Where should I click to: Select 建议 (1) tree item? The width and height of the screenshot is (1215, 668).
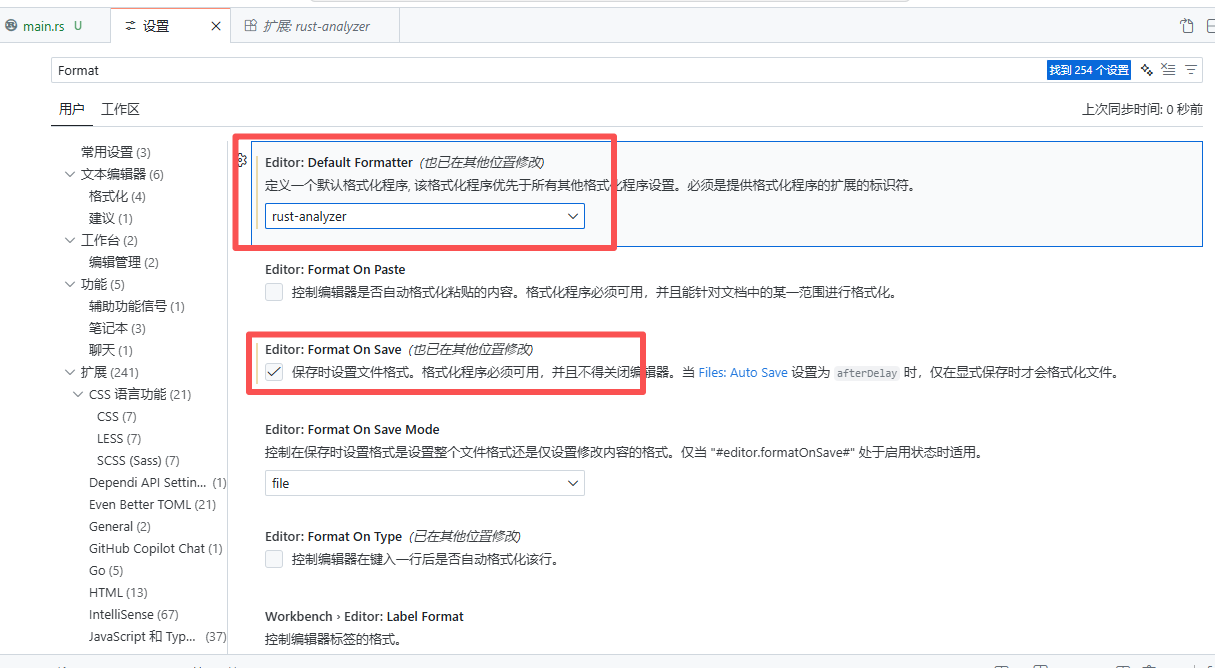pyautogui.click(x=110, y=218)
